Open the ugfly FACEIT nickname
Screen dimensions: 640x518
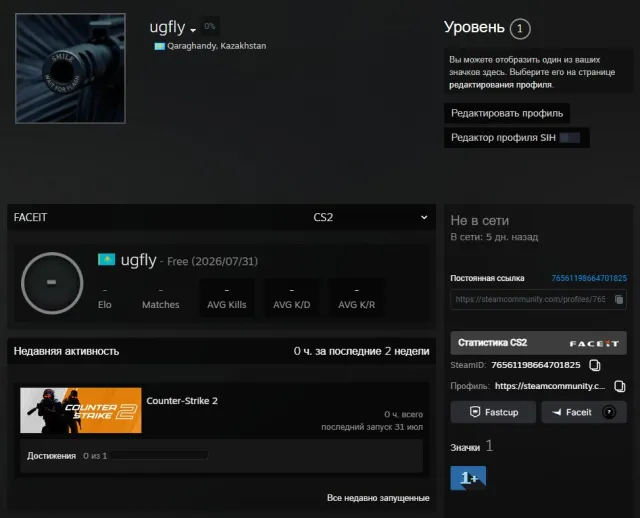(x=138, y=260)
